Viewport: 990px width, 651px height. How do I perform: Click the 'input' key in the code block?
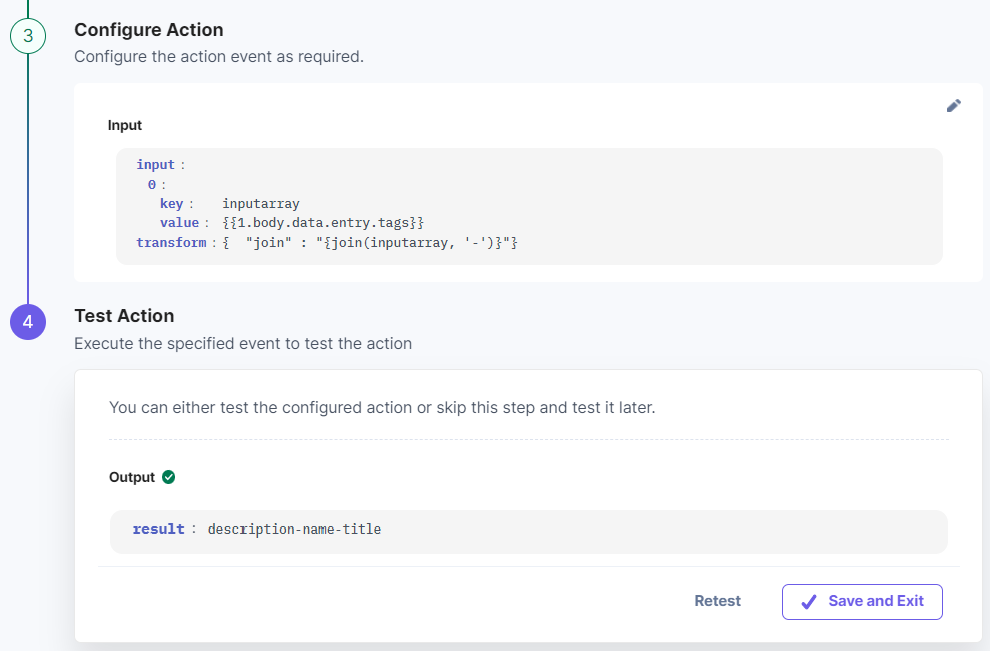(155, 164)
